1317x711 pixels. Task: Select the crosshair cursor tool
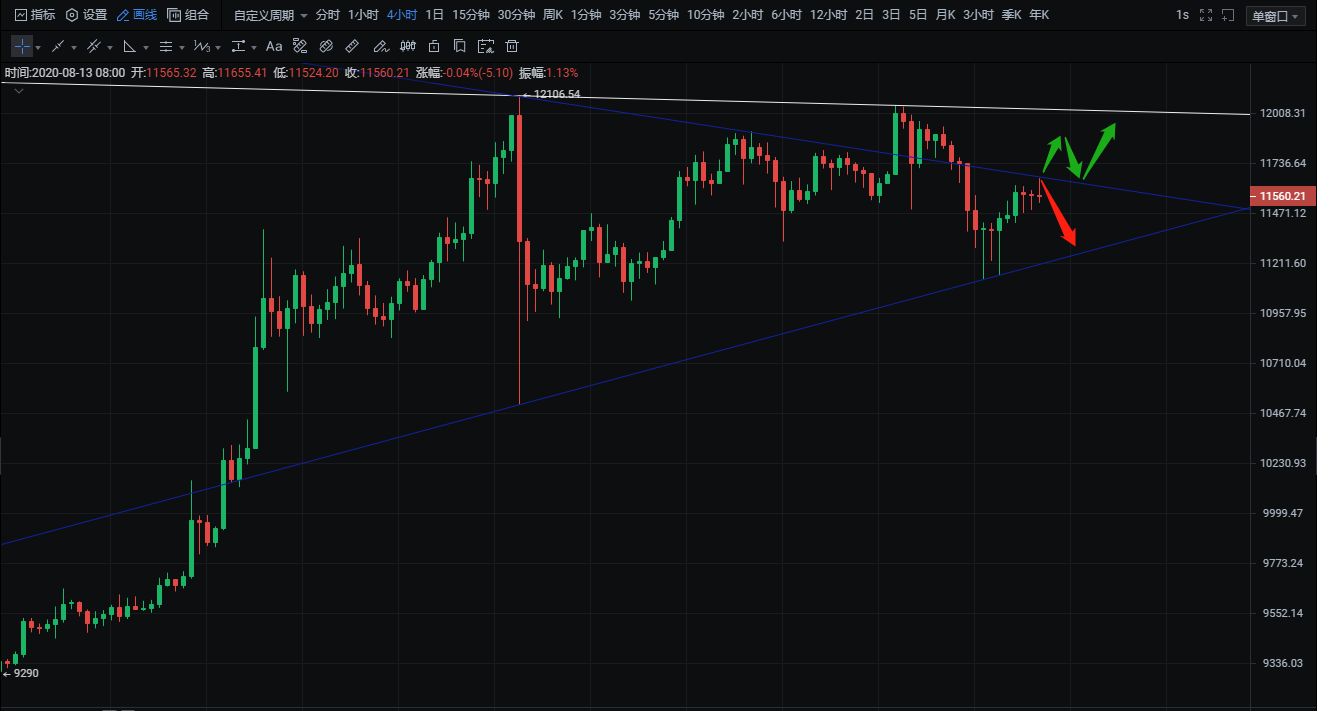tap(21, 46)
